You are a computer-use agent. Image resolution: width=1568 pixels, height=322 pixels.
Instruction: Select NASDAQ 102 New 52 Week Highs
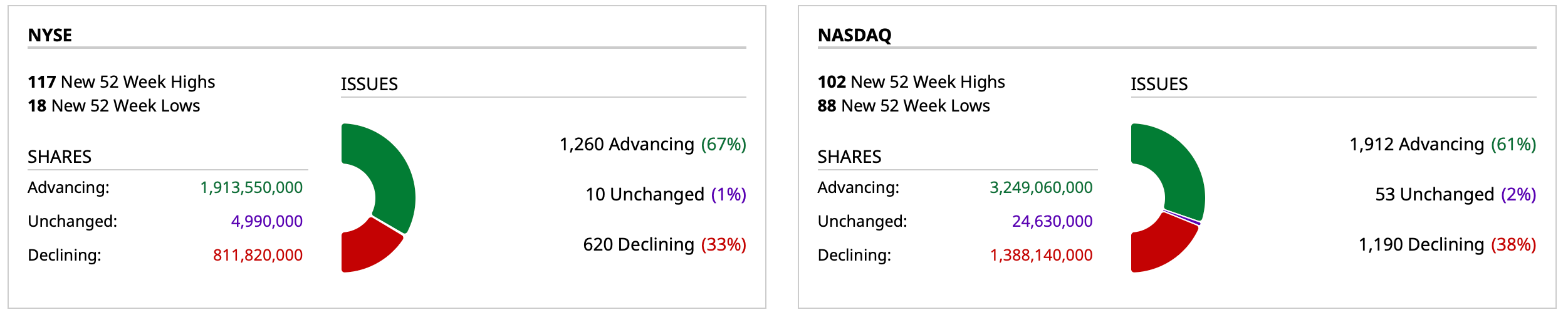coord(911,82)
